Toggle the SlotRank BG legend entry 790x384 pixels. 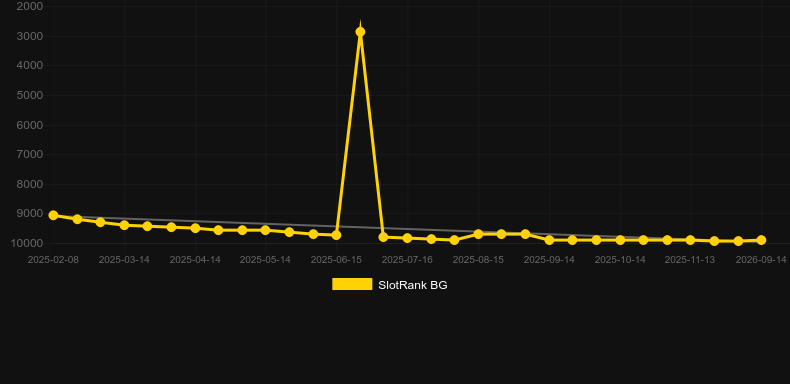pyautogui.click(x=389, y=285)
